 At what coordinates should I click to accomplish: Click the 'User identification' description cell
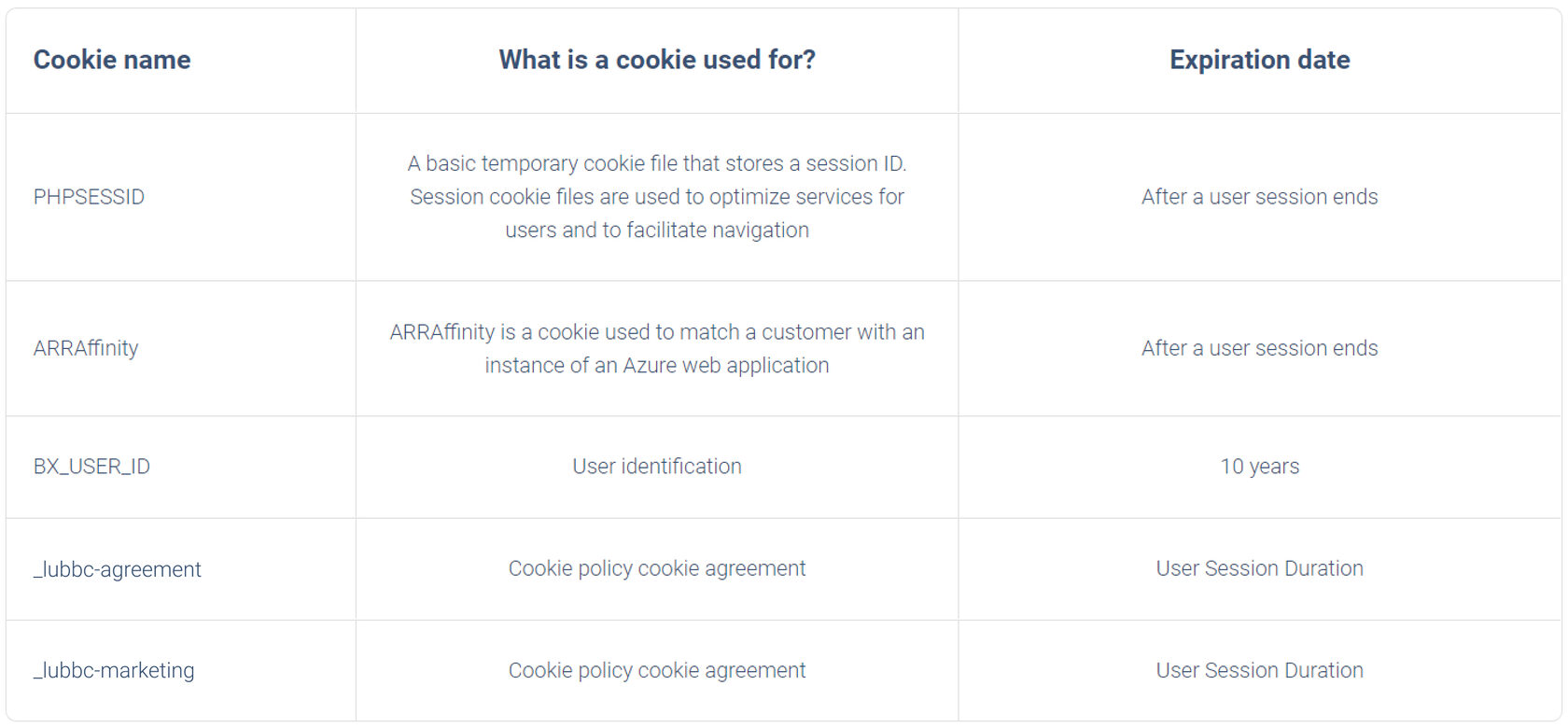(657, 467)
